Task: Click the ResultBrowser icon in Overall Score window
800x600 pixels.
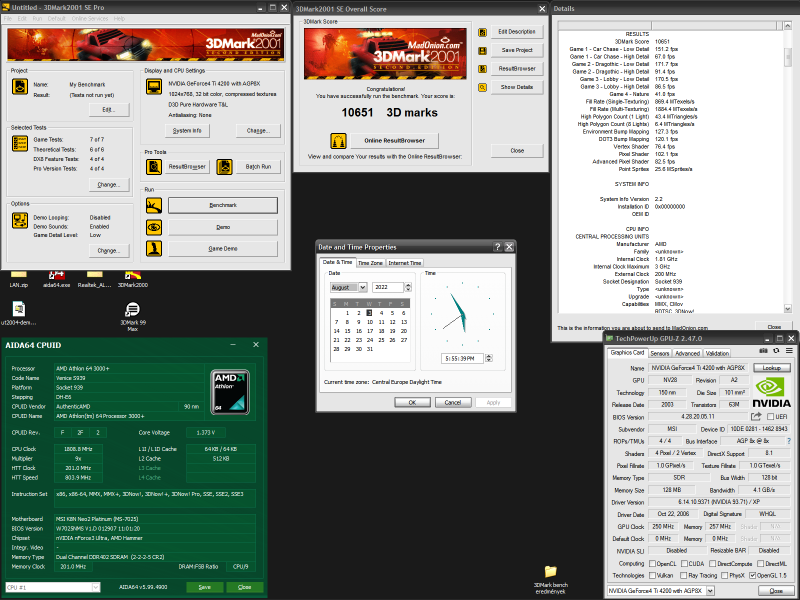Action: (482, 69)
